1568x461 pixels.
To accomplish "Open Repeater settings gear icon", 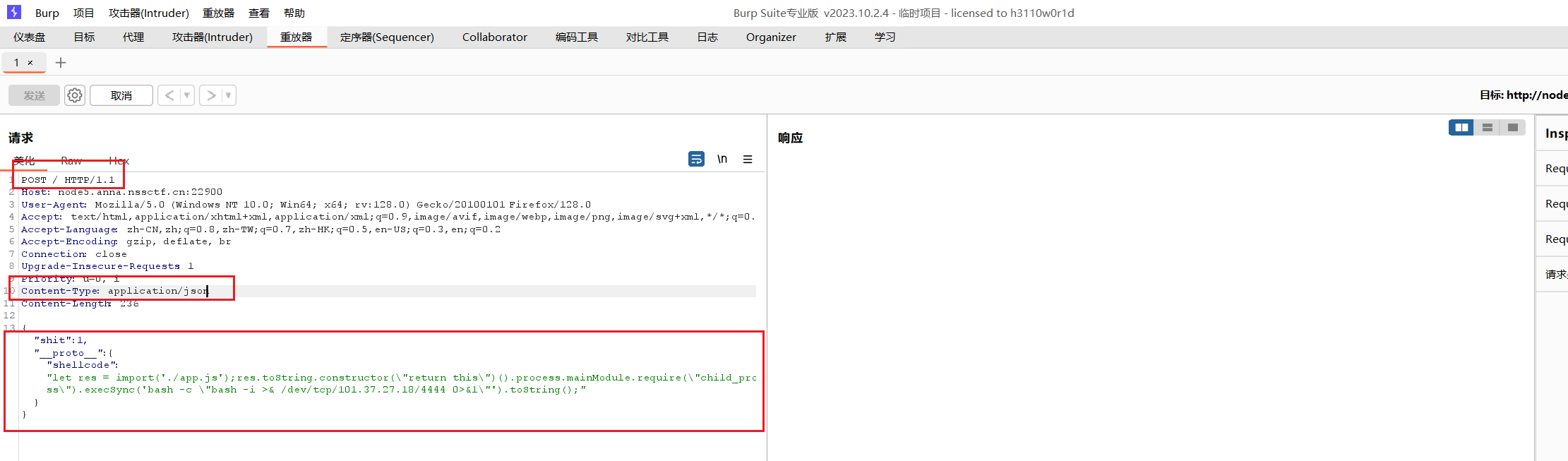I will pyautogui.click(x=75, y=95).
